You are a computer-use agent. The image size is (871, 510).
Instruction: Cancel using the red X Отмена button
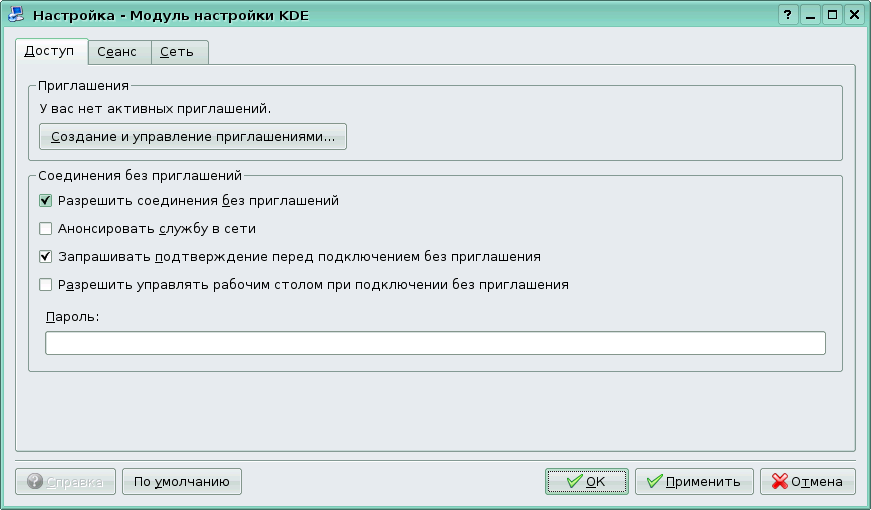(x=807, y=482)
